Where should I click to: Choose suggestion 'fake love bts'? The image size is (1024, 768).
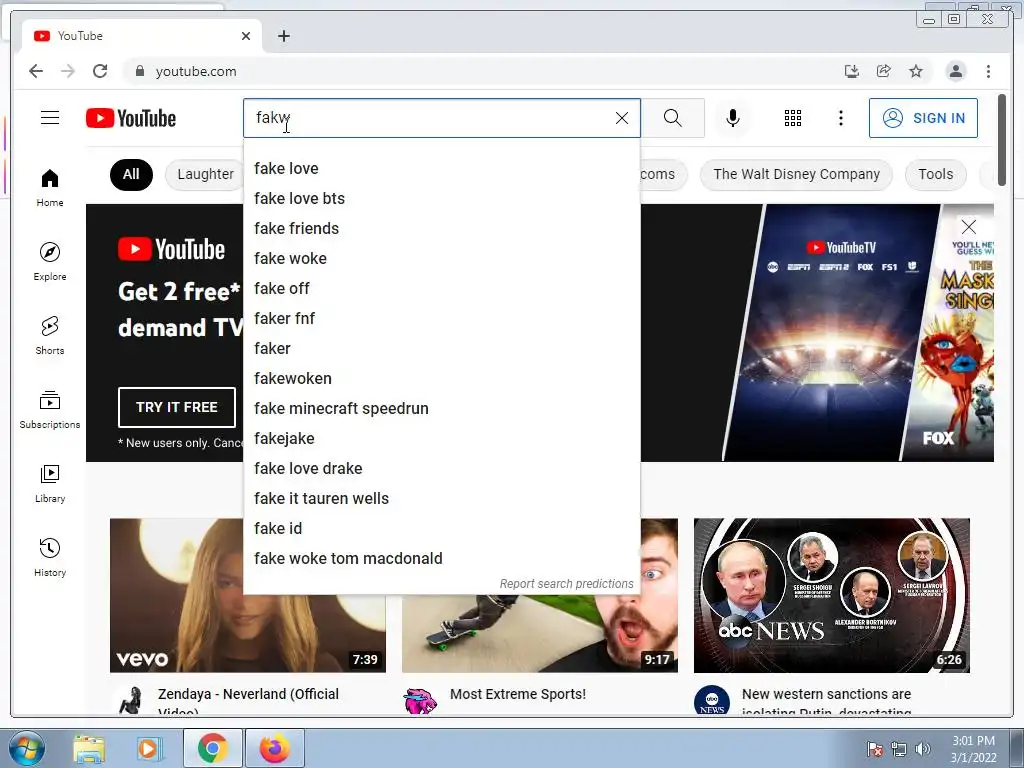point(441,199)
